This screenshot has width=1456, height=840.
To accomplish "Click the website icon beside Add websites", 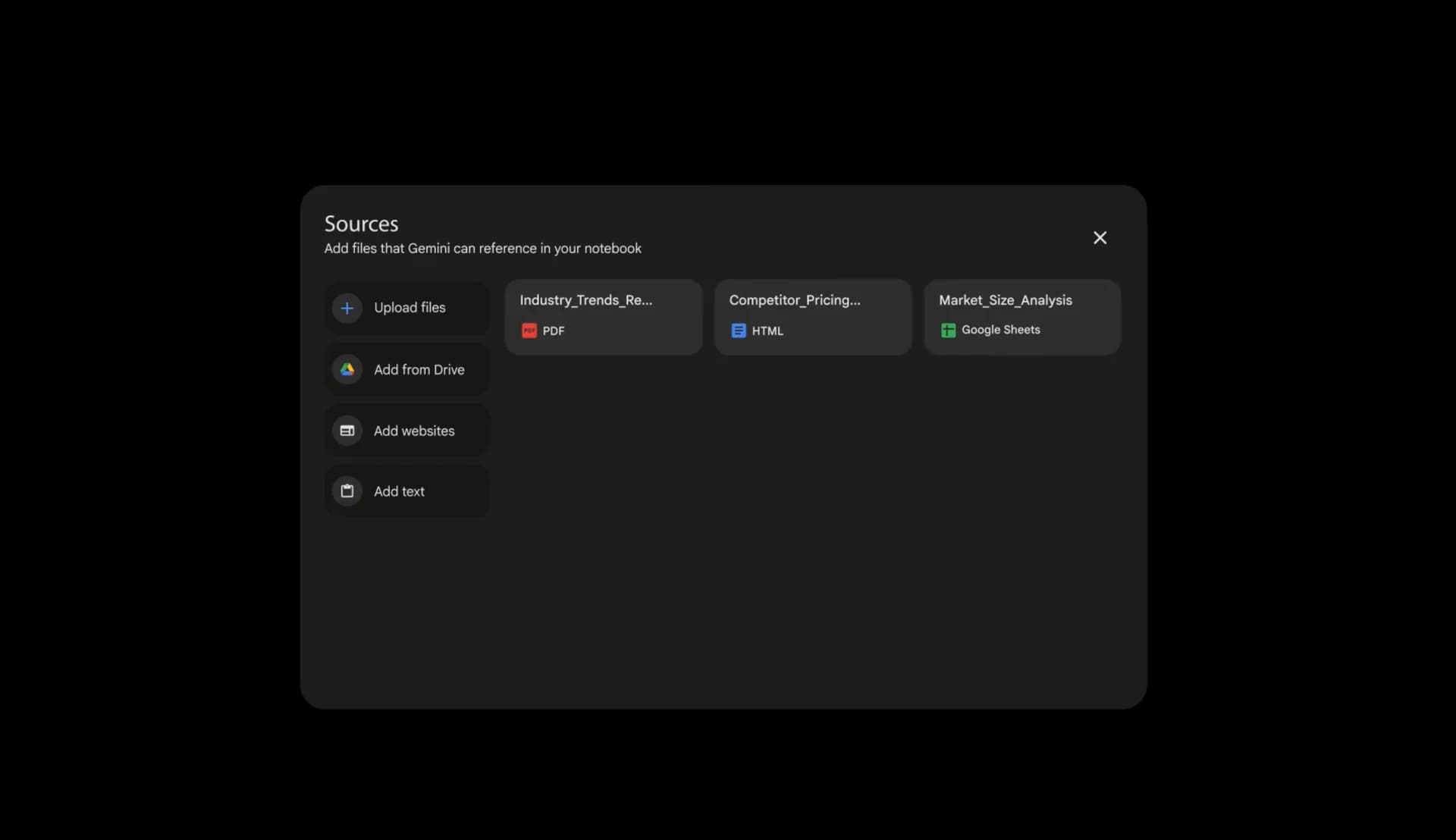I will (347, 430).
